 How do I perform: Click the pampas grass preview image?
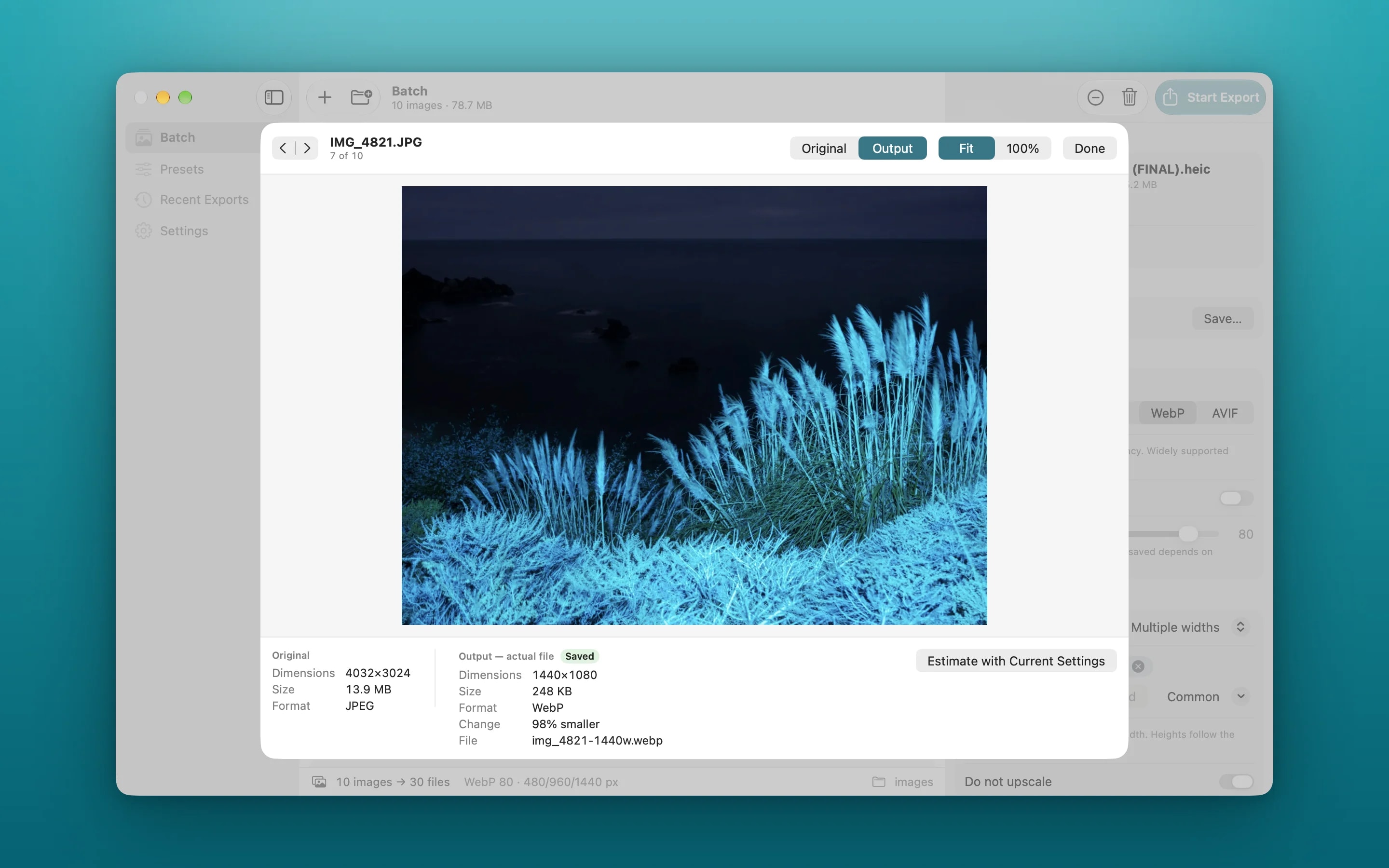pos(694,405)
